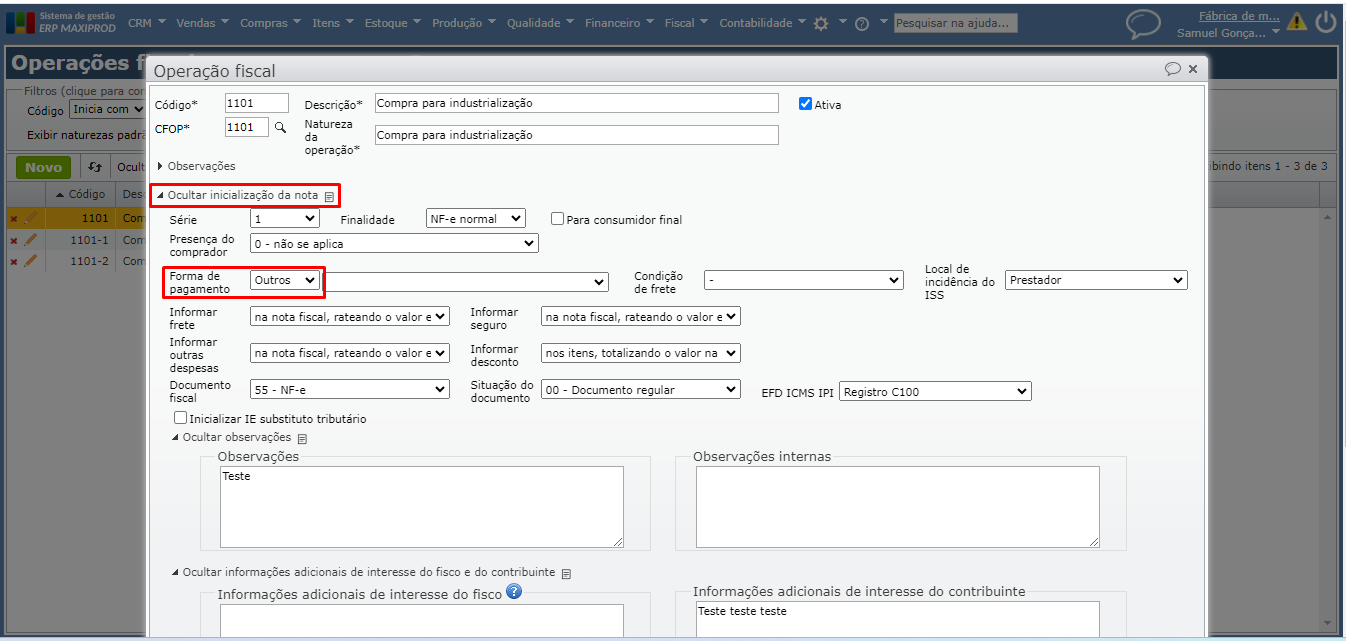Click the yellow warning alert icon
1346x641 pixels.
click(x=1297, y=22)
